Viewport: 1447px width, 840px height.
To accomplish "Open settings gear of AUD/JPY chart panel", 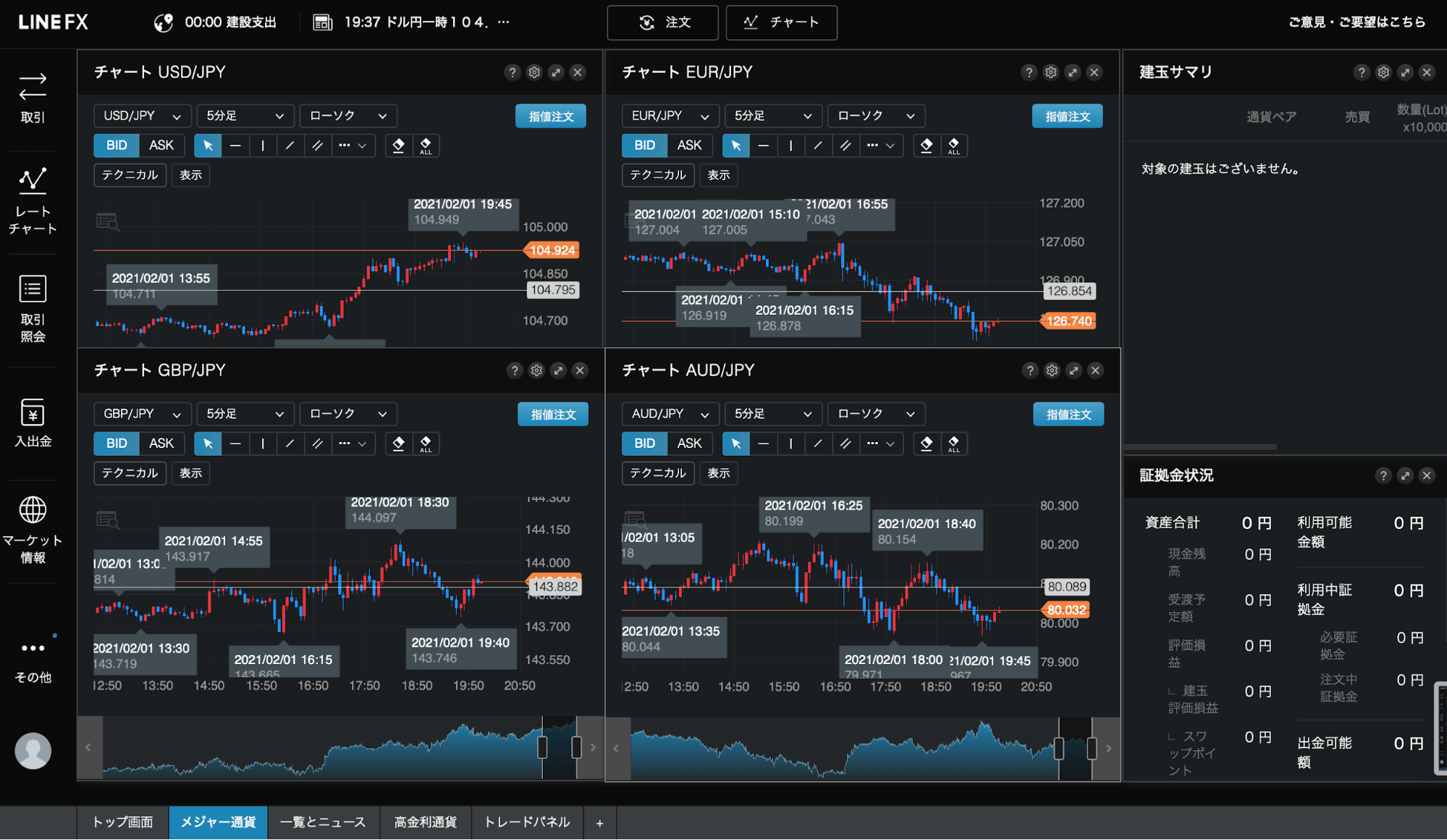I will click(1052, 370).
